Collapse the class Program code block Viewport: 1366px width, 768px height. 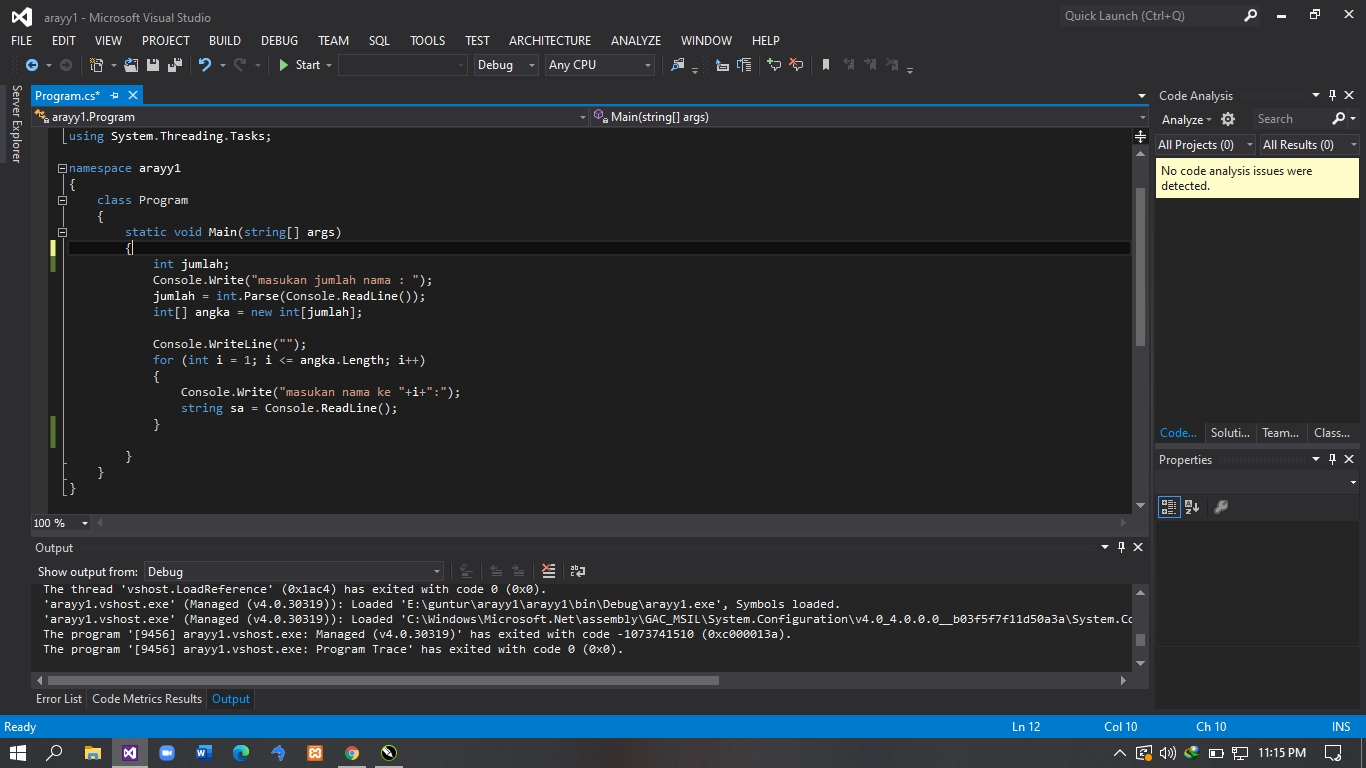(x=62, y=200)
